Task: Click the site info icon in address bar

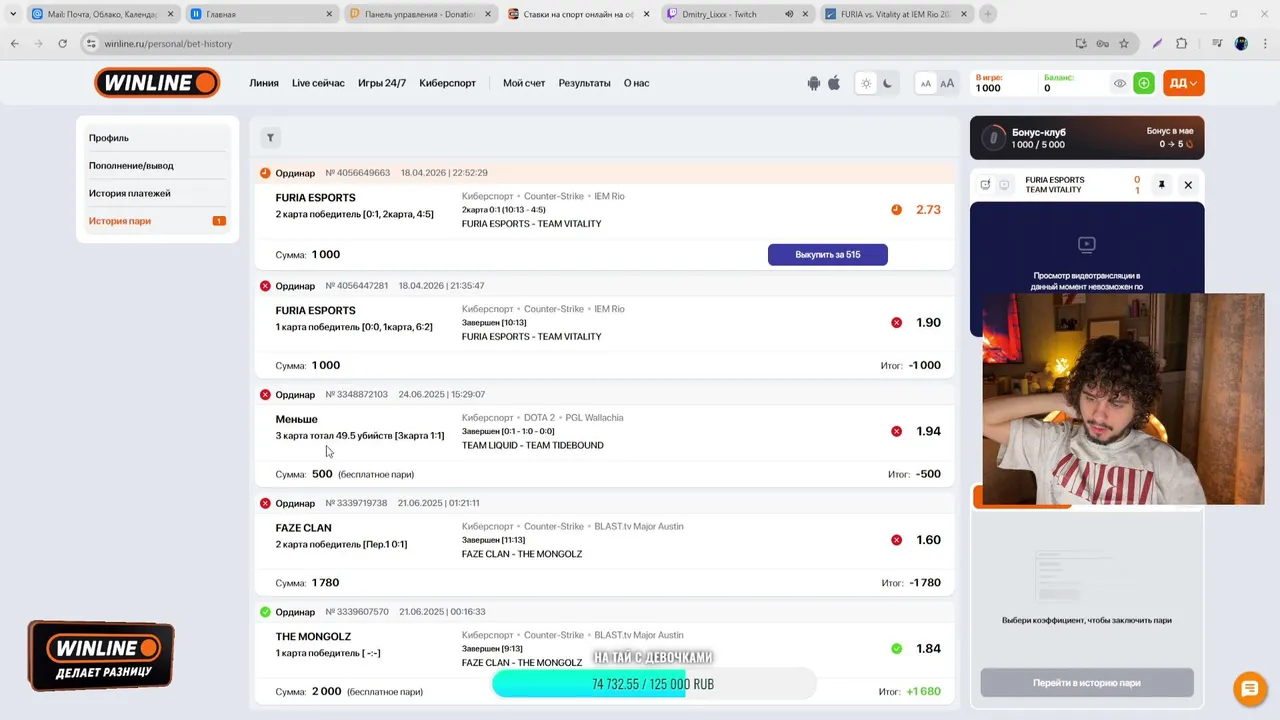Action: [x=92, y=44]
